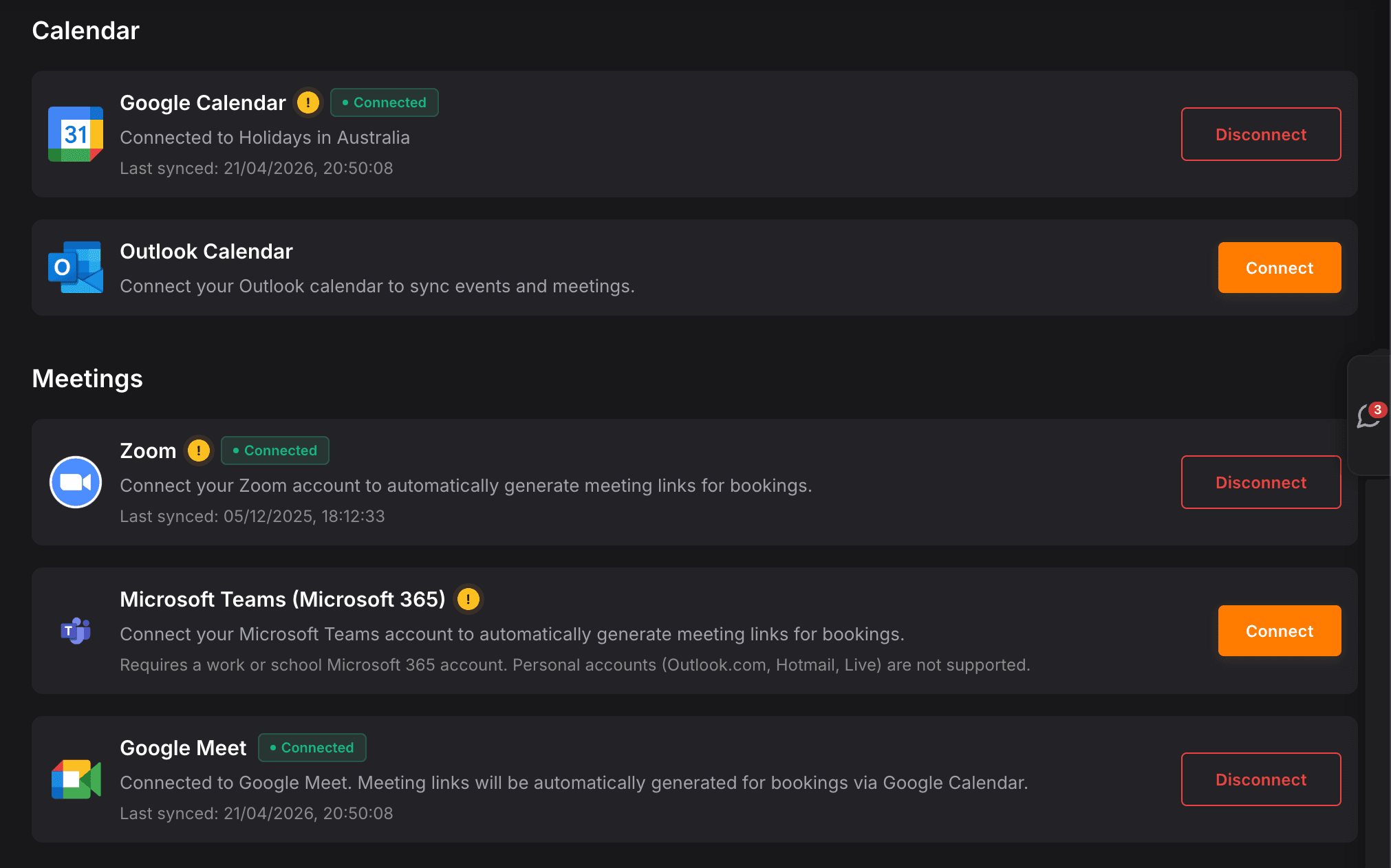Disconnect Google Meet integration
Viewport: 1391px width, 868px height.
click(x=1260, y=779)
